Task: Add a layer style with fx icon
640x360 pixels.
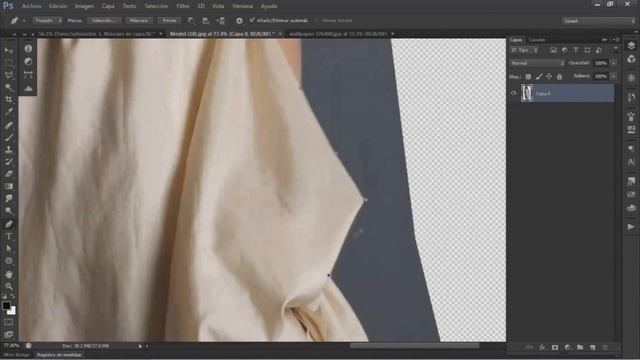Action: point(542,347)
